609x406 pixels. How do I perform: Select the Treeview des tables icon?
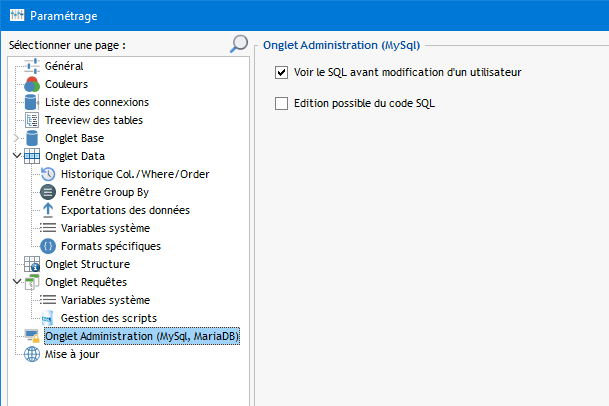coord(32,120)
